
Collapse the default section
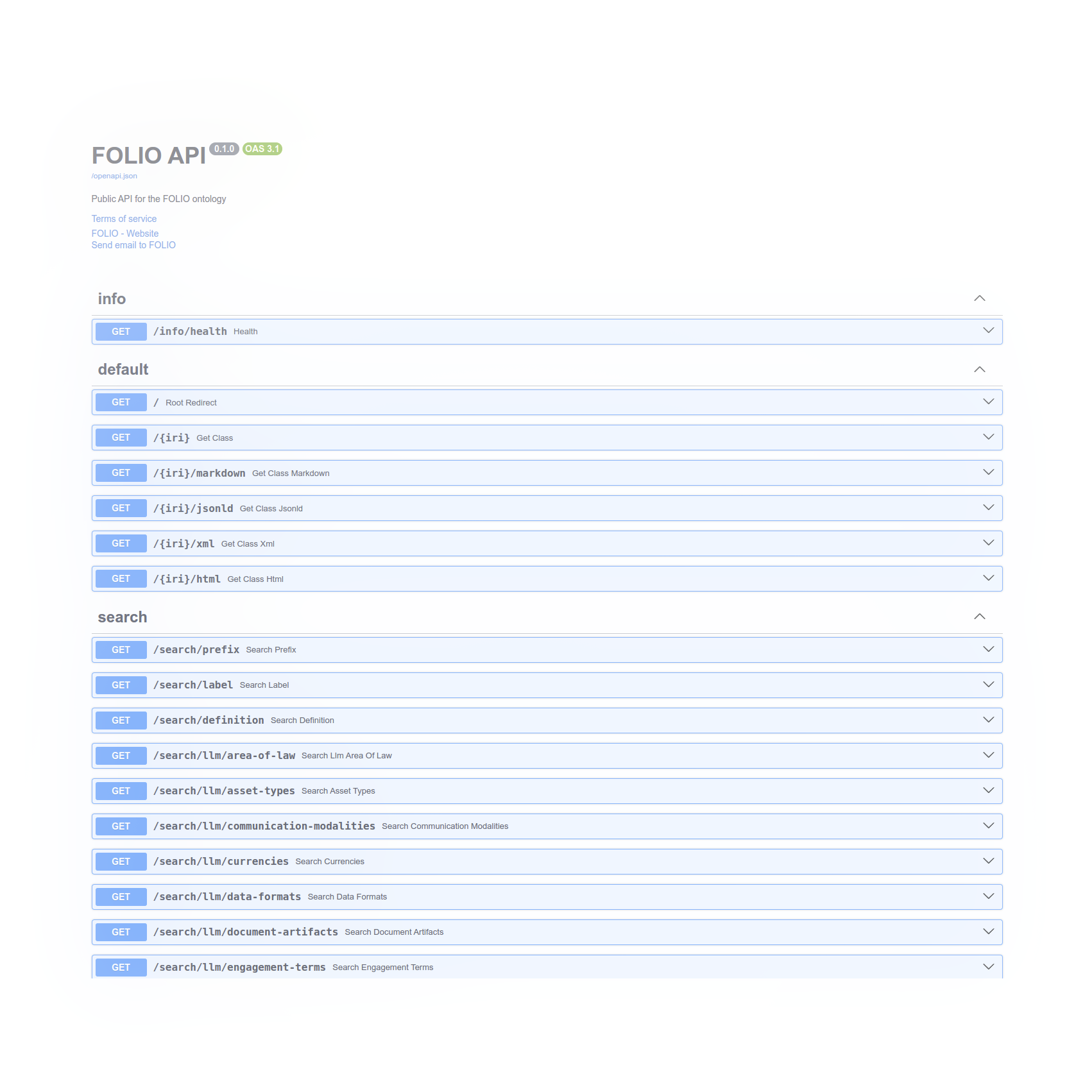click(x=980, y=369)
